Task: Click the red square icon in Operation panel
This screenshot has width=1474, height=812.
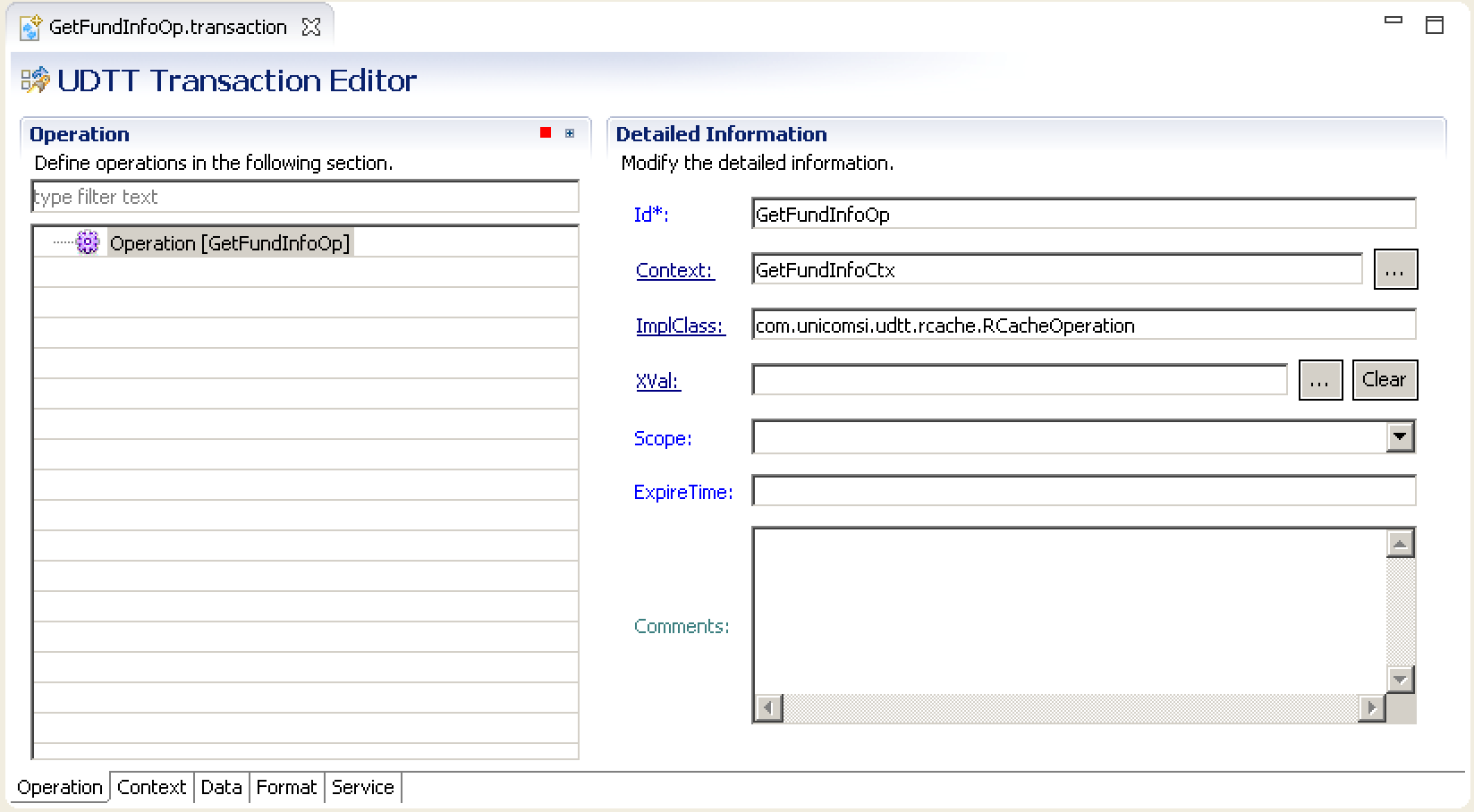Action: tap(546, 133)
